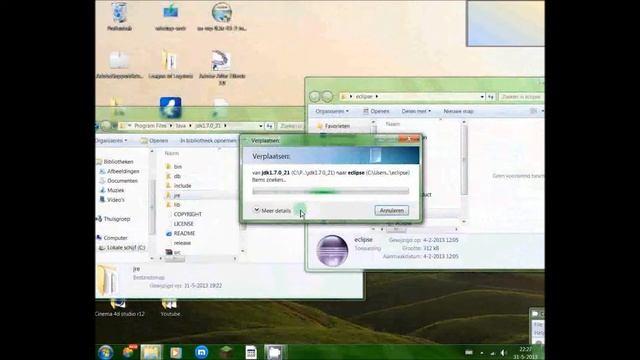Select the Windows Explorer taskbar icon

point(151,352)
